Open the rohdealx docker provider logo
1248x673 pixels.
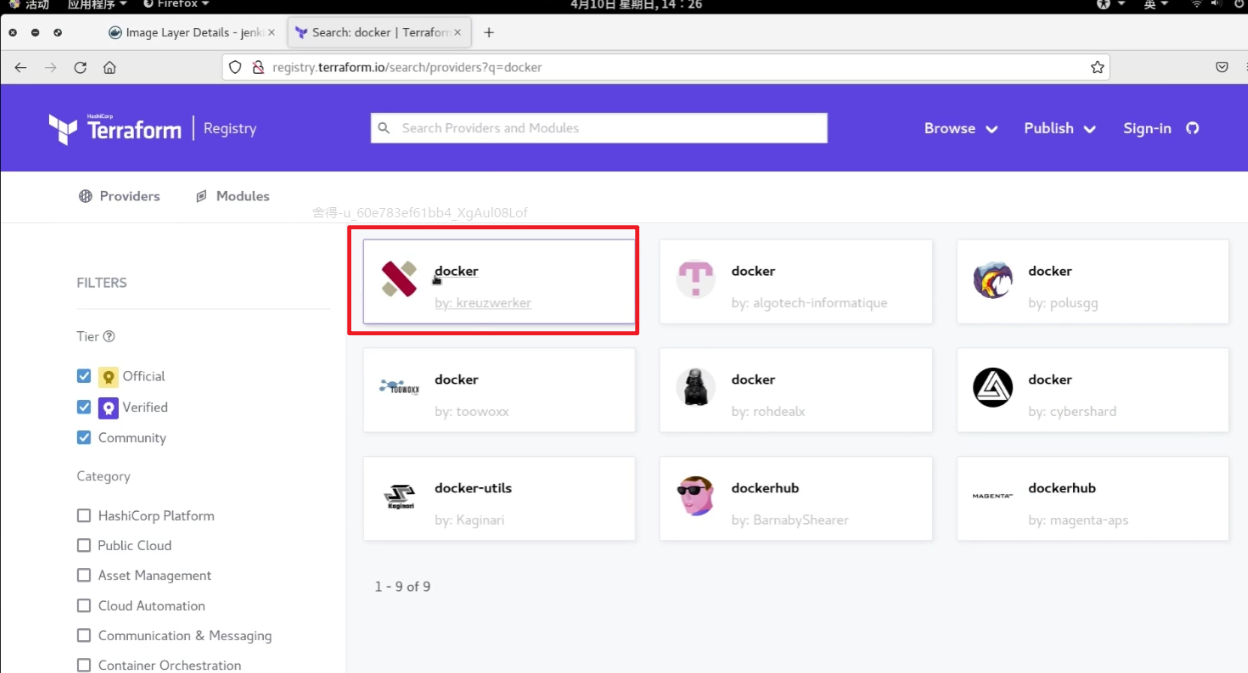click(x=695, y=387)
